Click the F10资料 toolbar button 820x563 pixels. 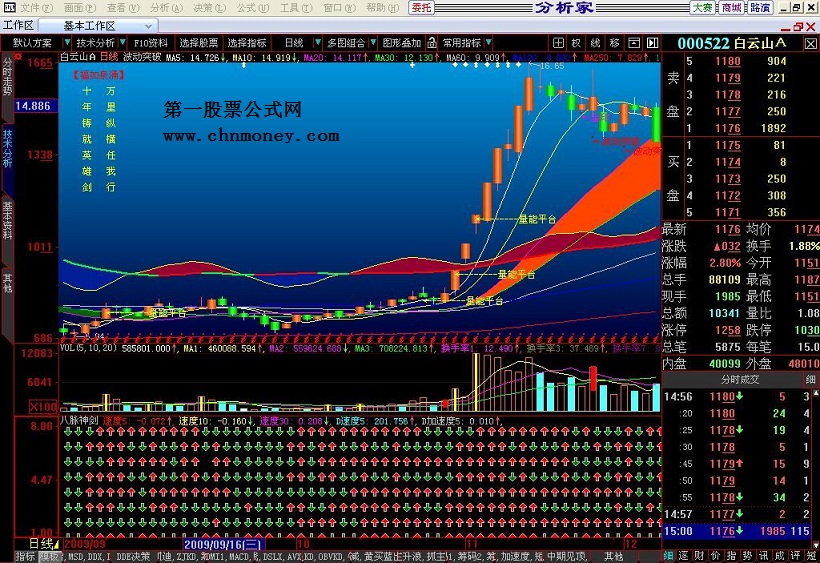[x=151, y=43]
